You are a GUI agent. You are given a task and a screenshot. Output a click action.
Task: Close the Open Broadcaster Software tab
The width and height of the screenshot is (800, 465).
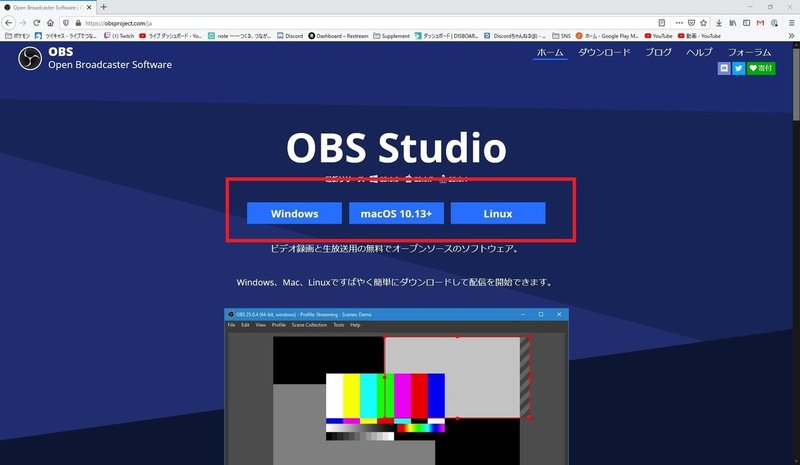[x=89, y=8]
